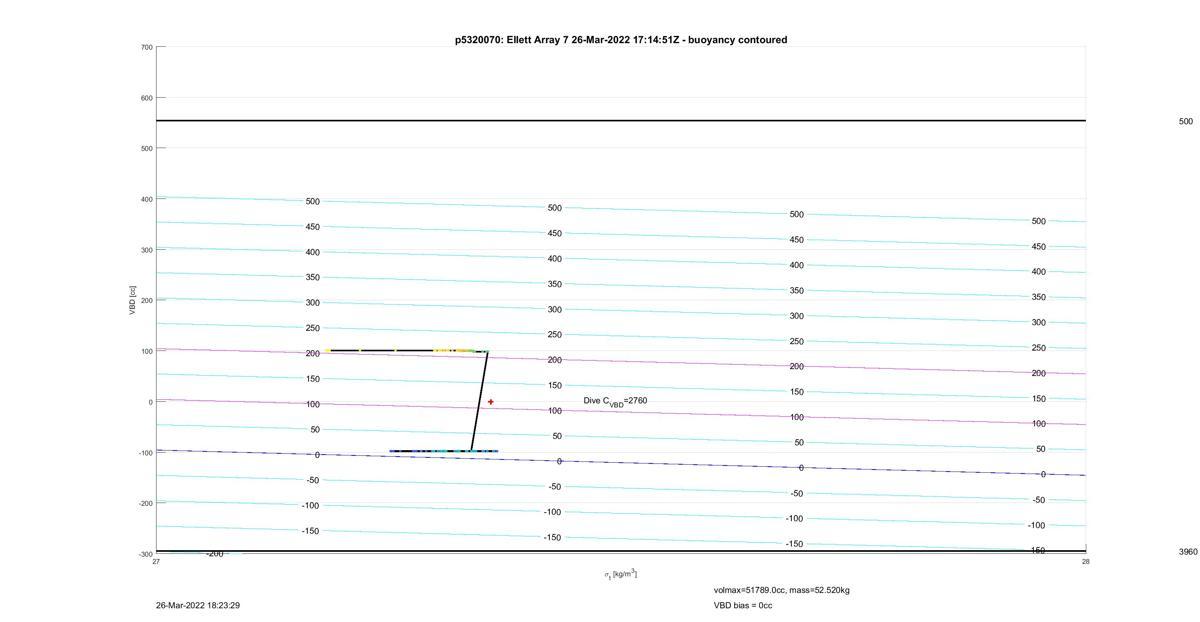Click the red plus marker on the plot
The width and height of the screenshot is (1200, 622).
[x=491, y=402]
